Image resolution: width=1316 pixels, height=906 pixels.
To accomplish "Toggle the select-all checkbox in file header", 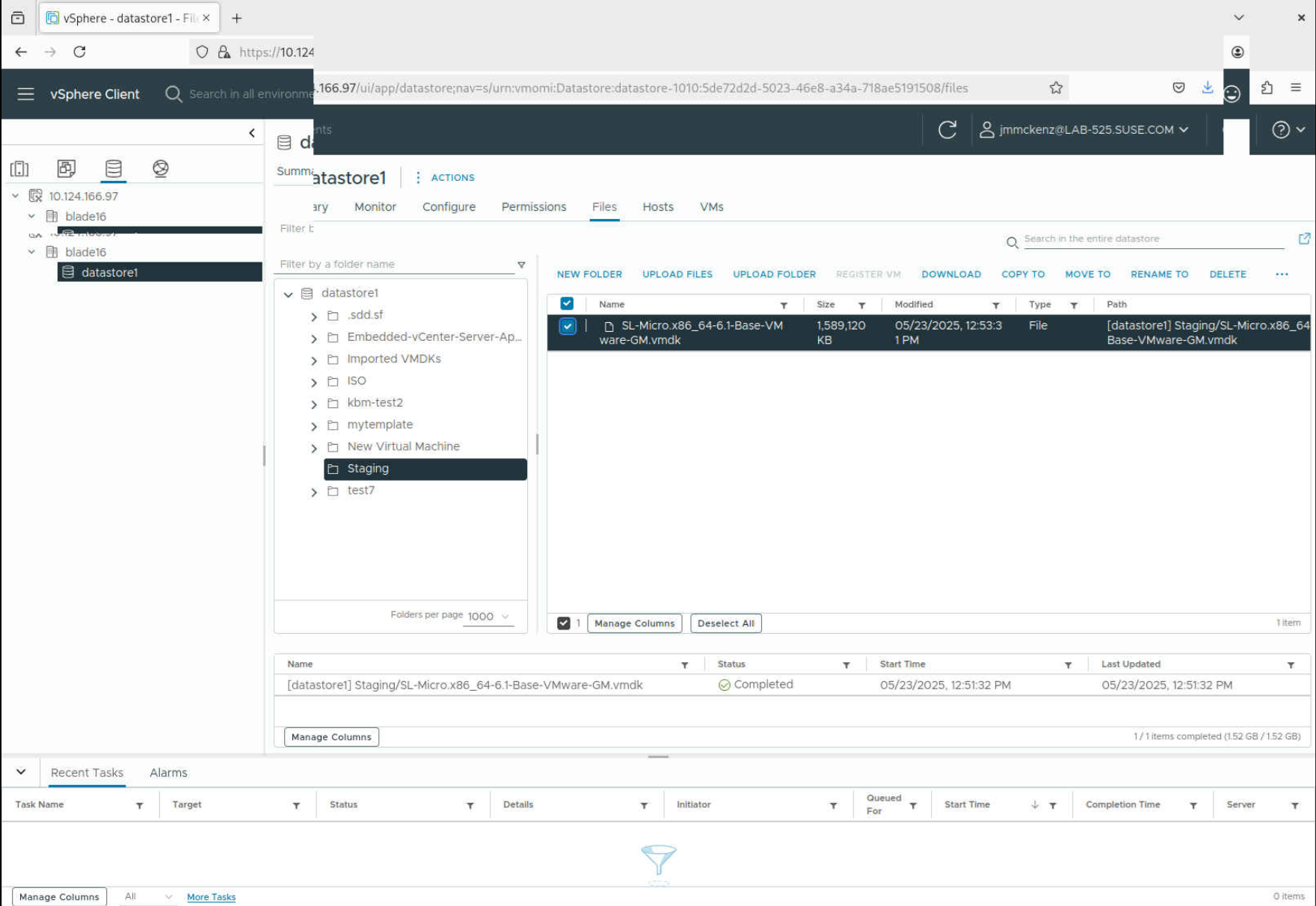I will 567,304.
